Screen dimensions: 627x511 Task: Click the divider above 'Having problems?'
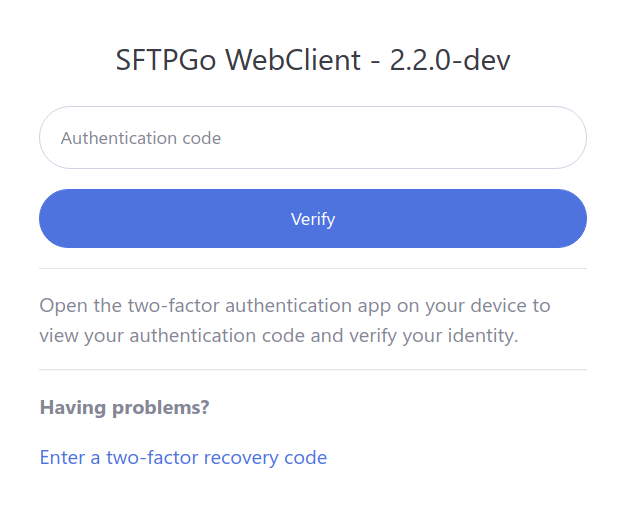pyautogui.click(x=312, y=369)
